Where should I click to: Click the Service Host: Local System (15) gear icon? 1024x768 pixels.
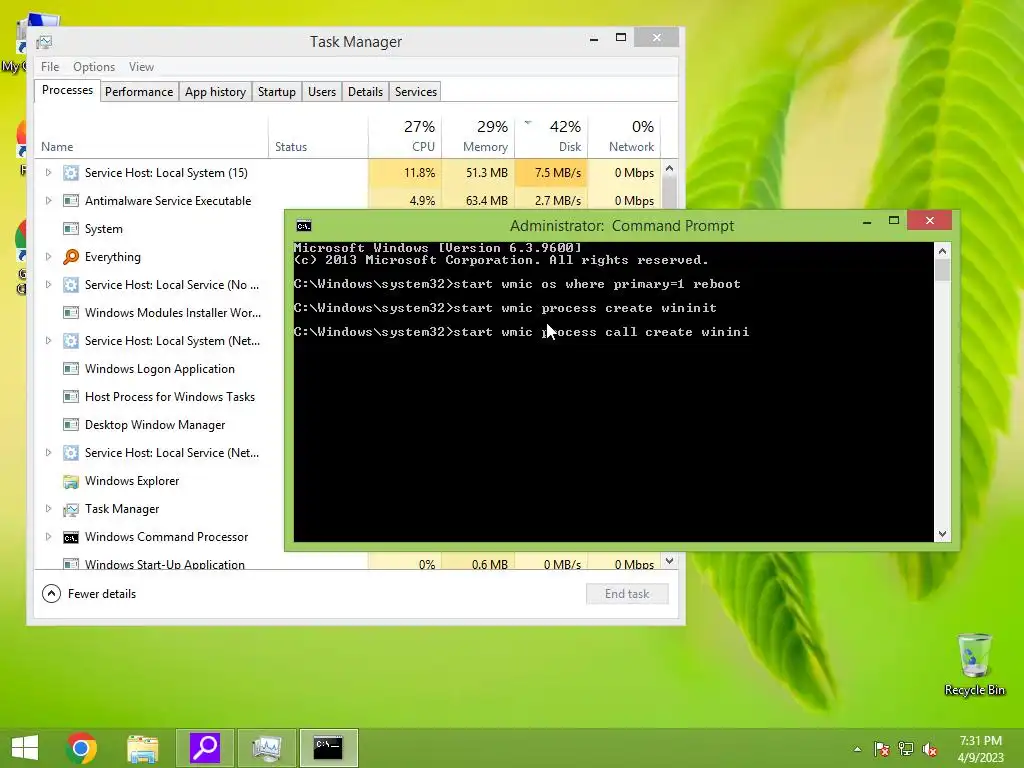tap(71, 173)
